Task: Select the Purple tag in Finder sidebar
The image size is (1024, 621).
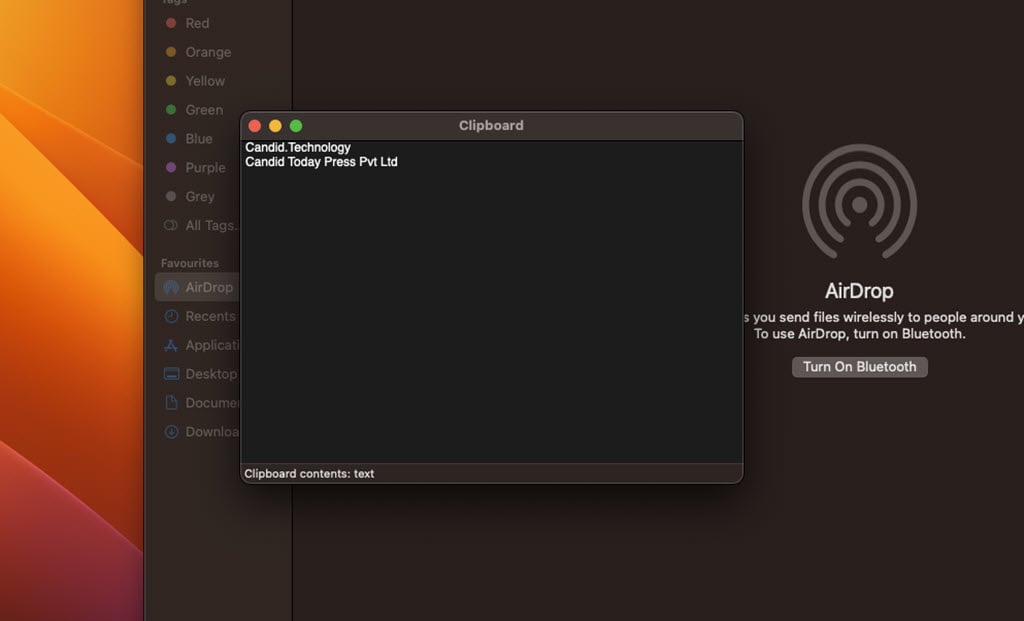Action: [x=205, y=167]
